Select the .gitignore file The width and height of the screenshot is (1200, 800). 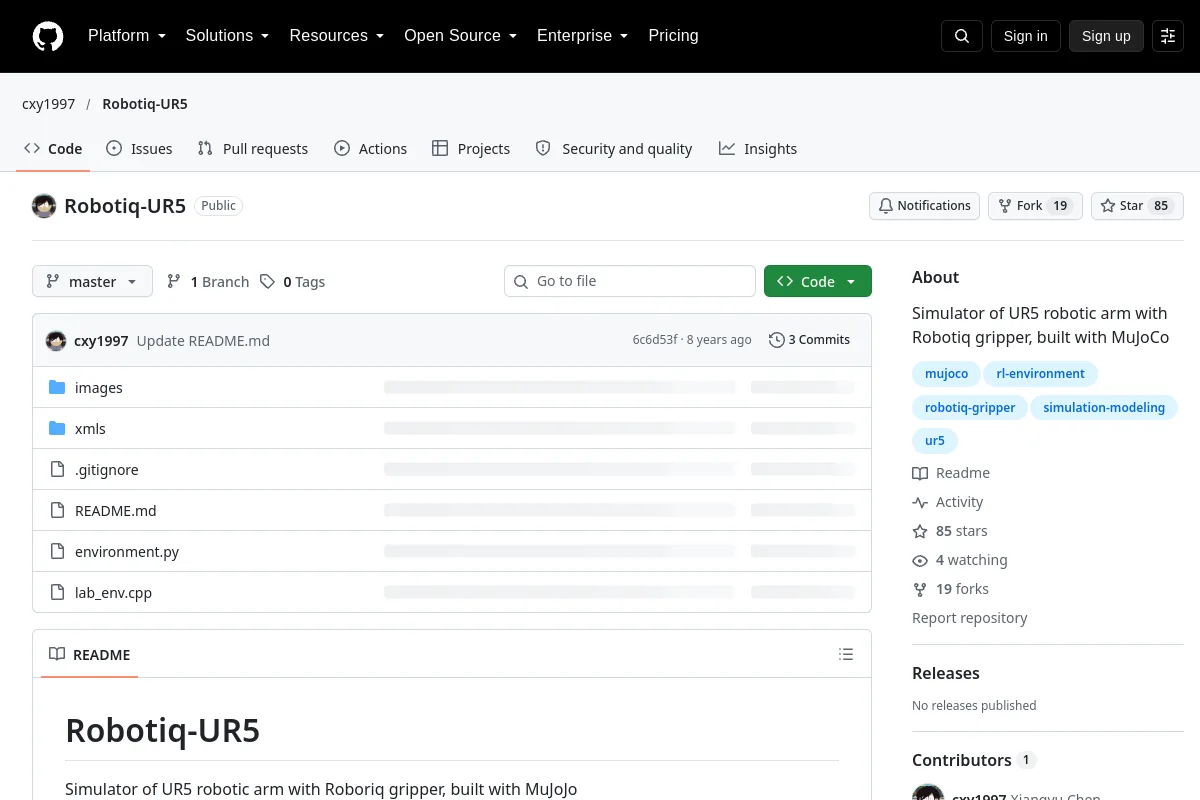(x=107, y=469)
